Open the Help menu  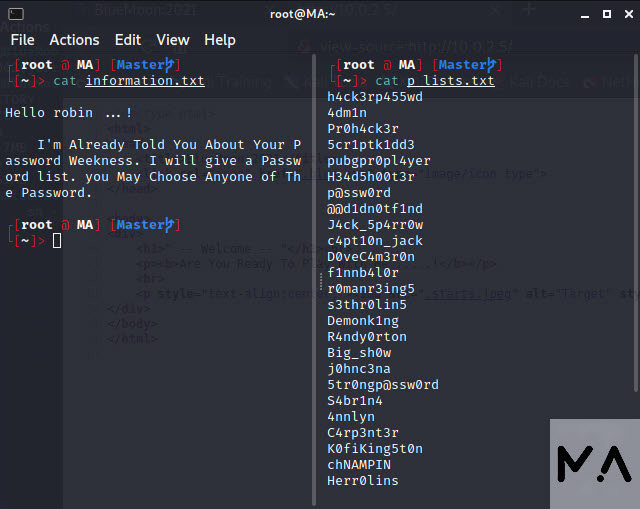pos(220,40)
